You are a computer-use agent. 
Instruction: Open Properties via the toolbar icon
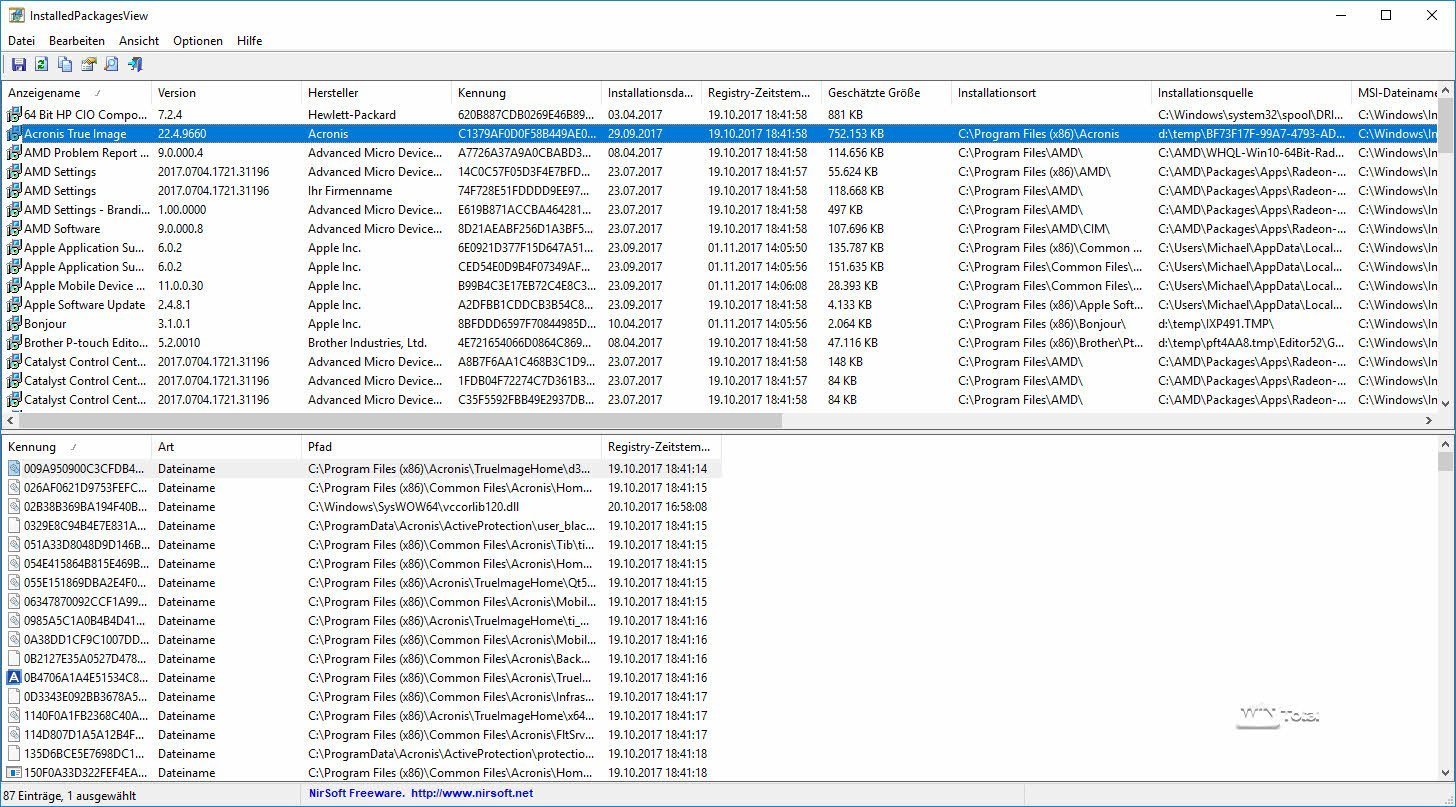(x=88, y=65)
